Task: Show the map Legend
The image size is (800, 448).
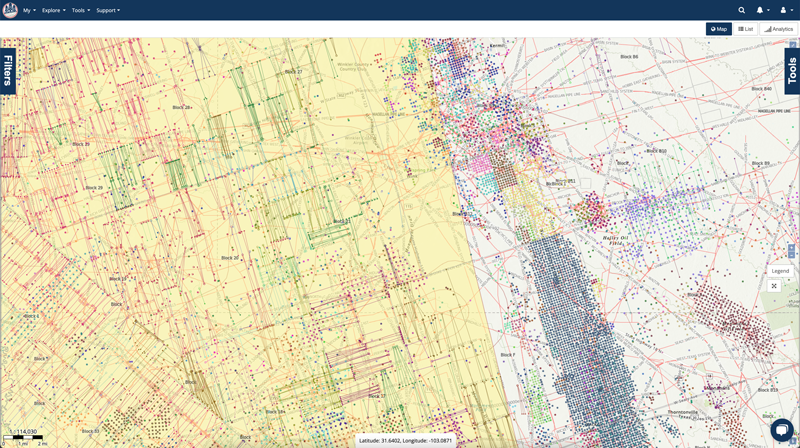Action: point(780,271)
